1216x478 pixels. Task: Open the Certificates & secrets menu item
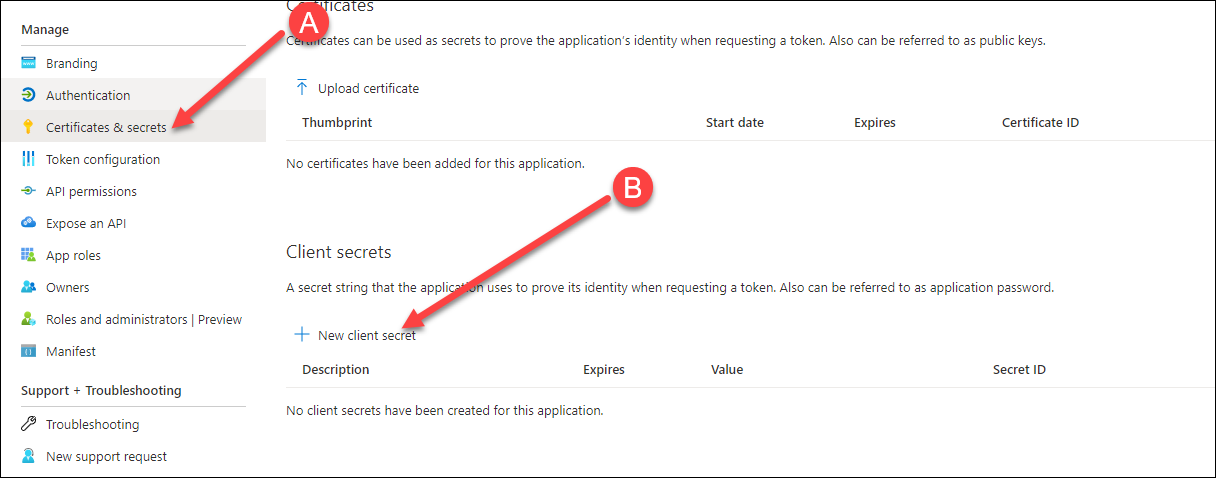pyautogui.click(x=106, y=127)
